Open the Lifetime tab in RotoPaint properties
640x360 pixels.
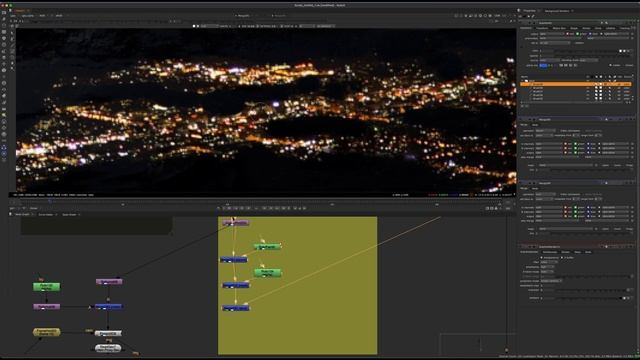pyautogui.click(x=611, y=28)
